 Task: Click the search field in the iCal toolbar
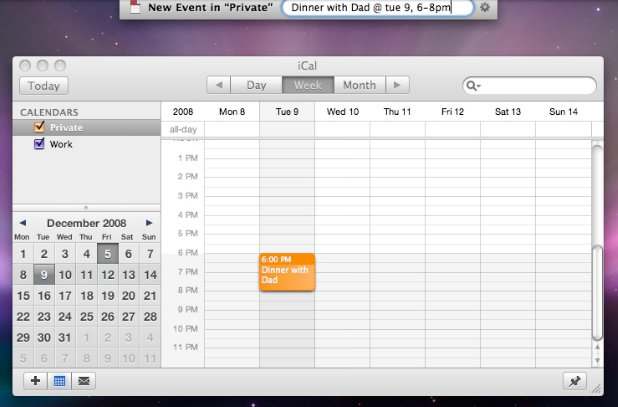tap(529, 85)
